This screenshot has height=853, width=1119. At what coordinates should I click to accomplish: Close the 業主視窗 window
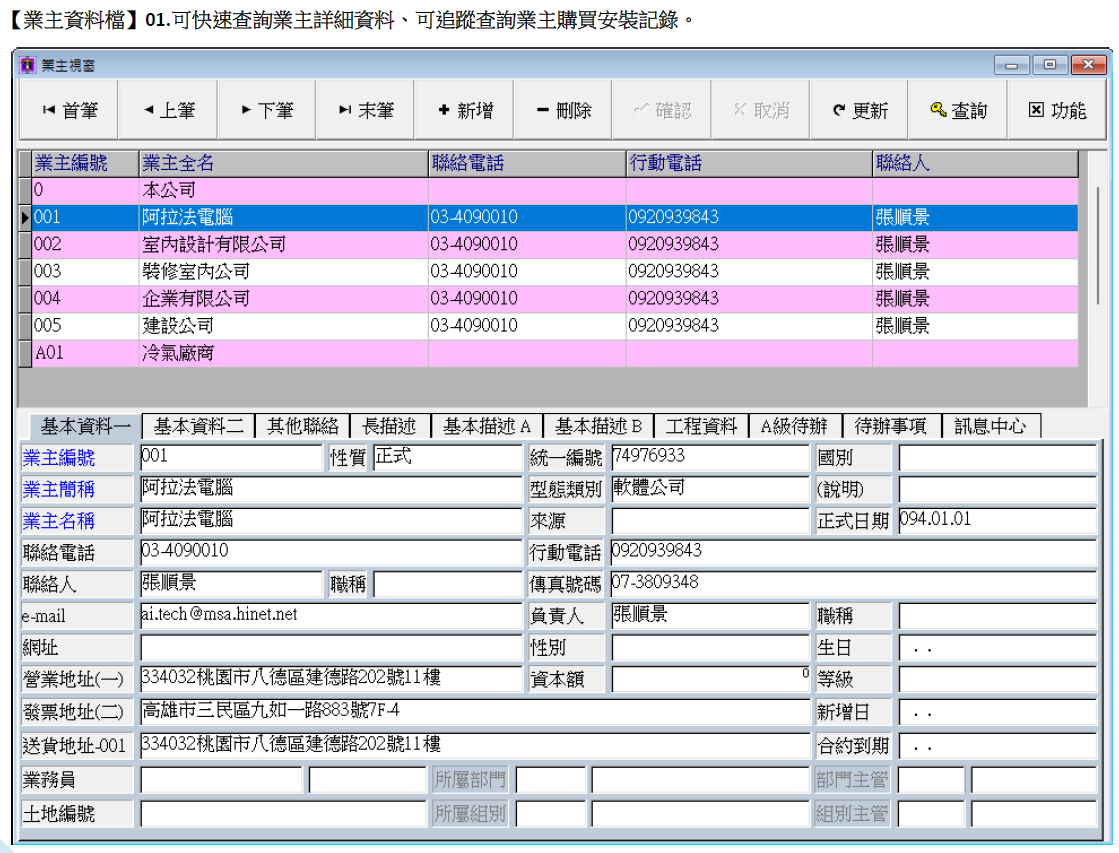(1088, 65)
